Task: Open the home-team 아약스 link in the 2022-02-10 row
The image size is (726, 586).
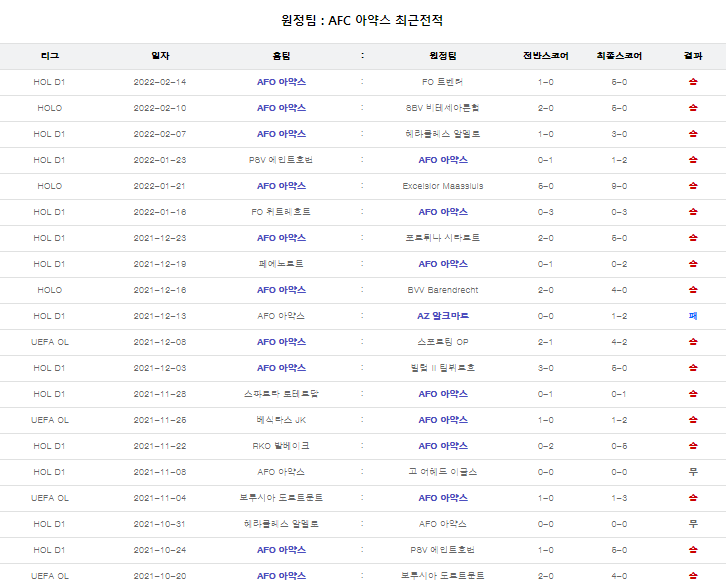Action: pos(281,108)
